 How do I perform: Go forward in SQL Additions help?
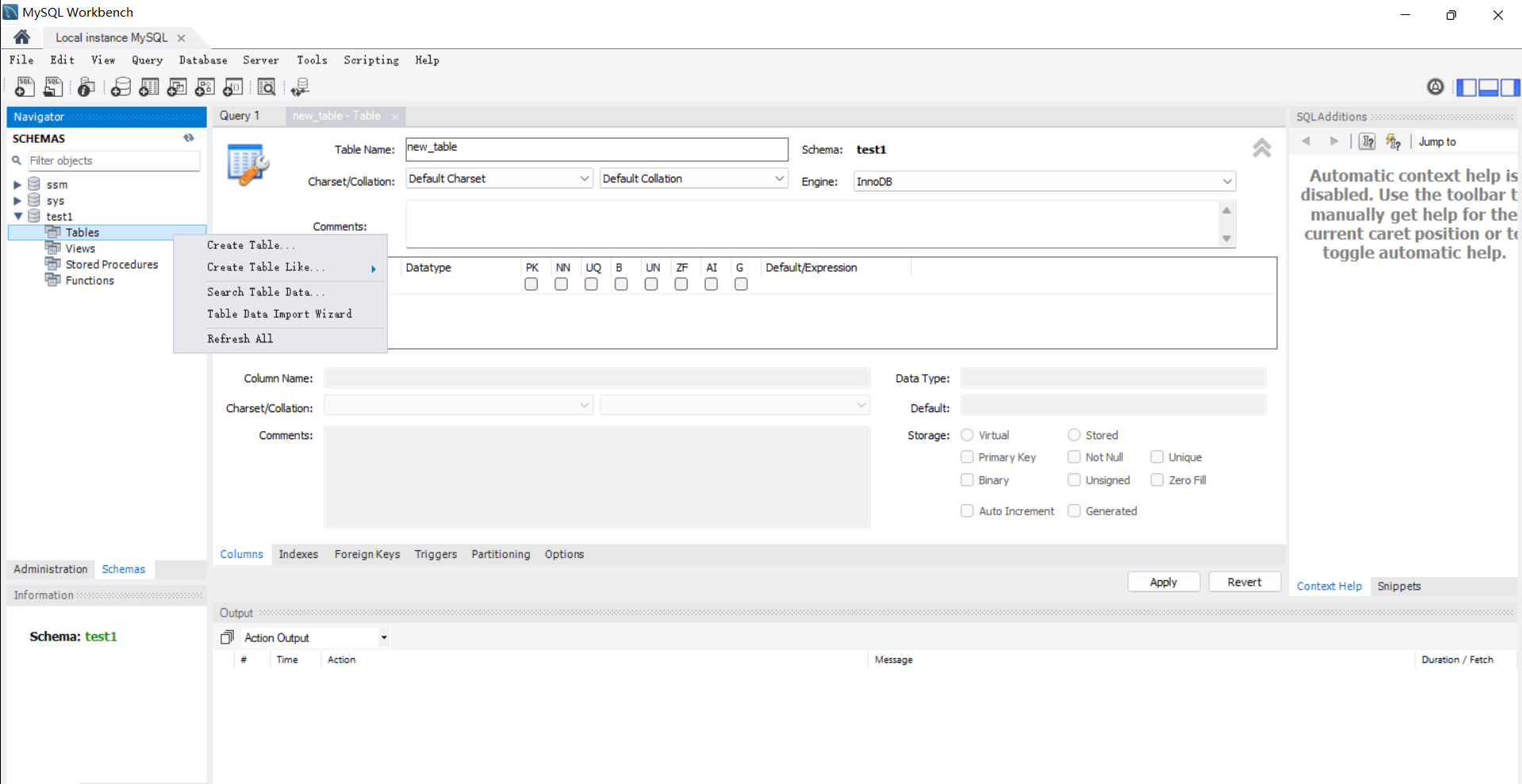pos(1334,141)
